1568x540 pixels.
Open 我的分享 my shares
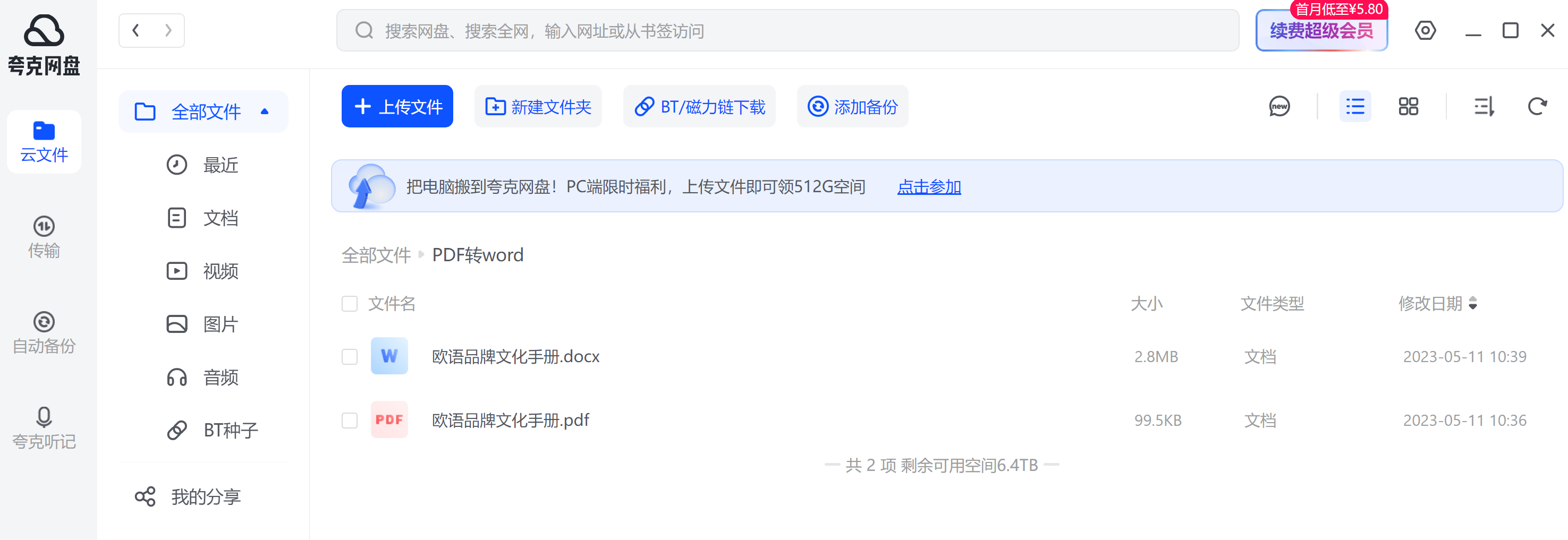point(188,497)
